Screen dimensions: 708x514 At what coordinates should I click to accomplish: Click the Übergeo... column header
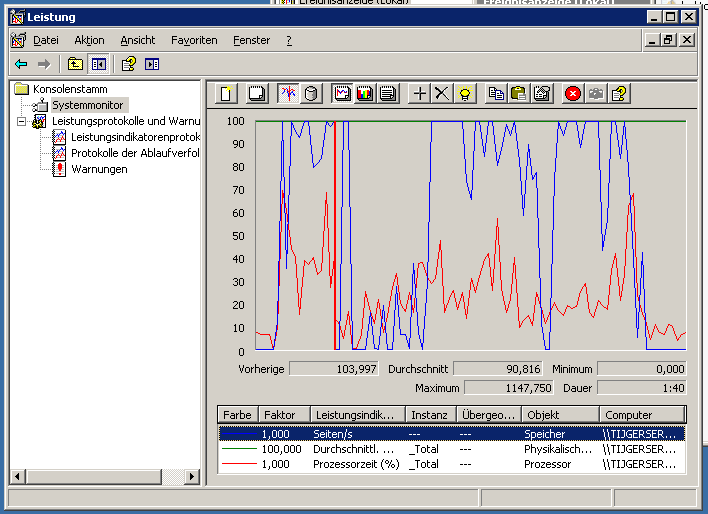click(x=489, y=415)
